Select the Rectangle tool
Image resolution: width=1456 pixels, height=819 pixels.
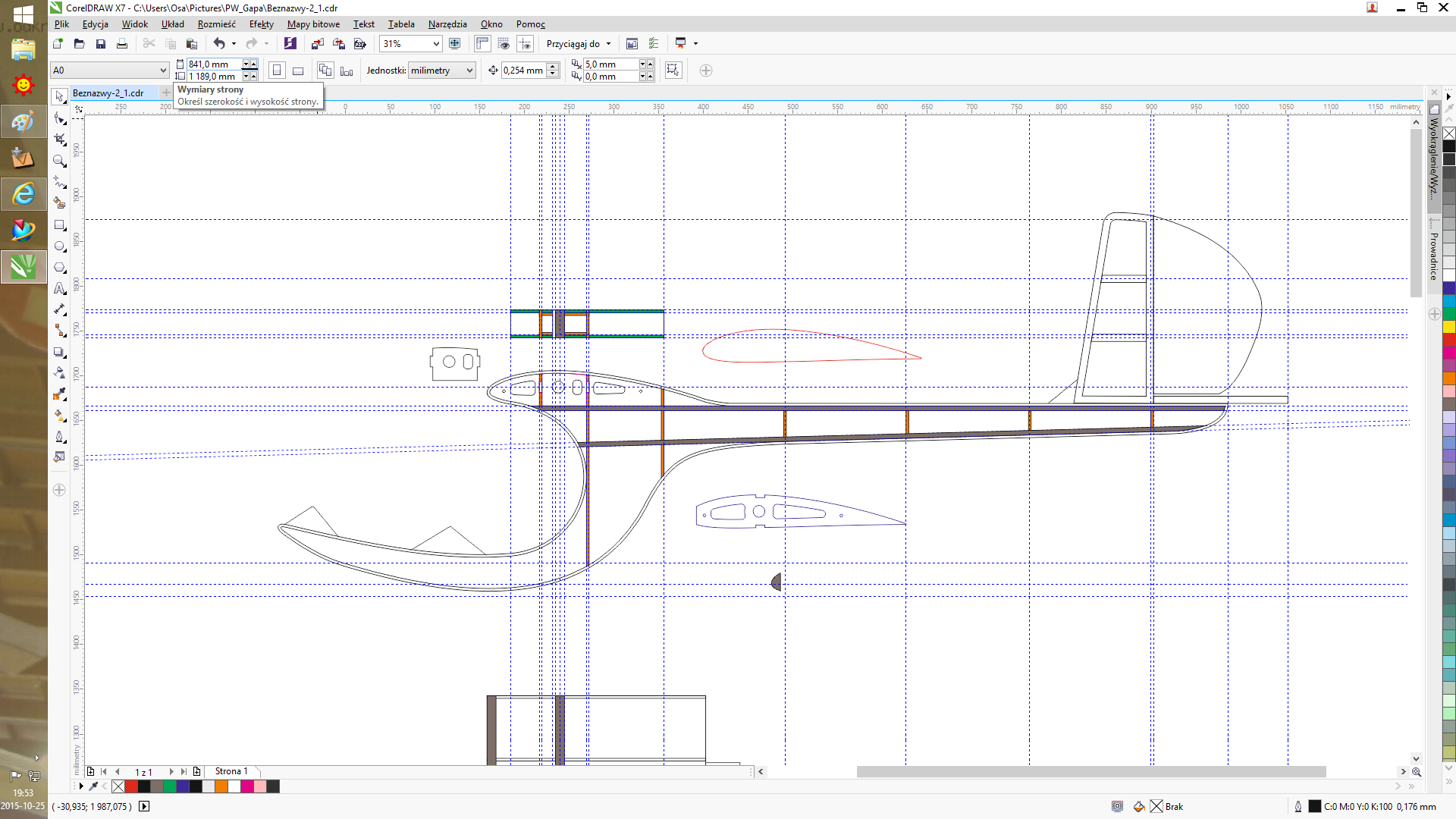coord(60,225)
